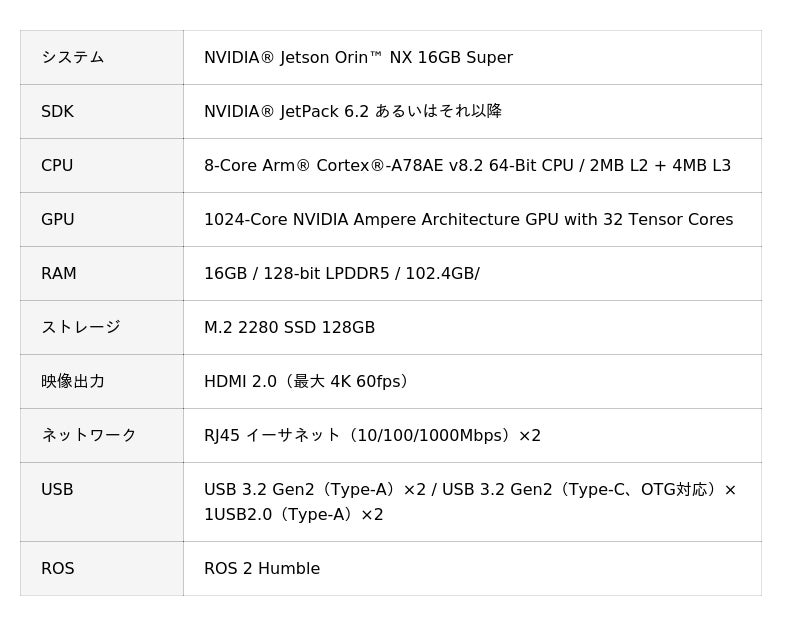Select the GPU label cell
The width and height of the screenshot is (800, 626).
[57, 219]
